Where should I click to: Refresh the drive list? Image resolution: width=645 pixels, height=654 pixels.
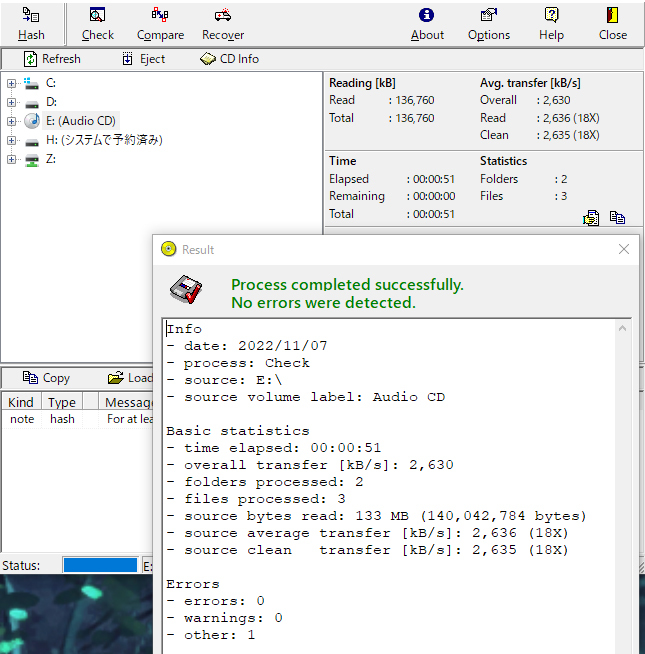coord(52,59)
